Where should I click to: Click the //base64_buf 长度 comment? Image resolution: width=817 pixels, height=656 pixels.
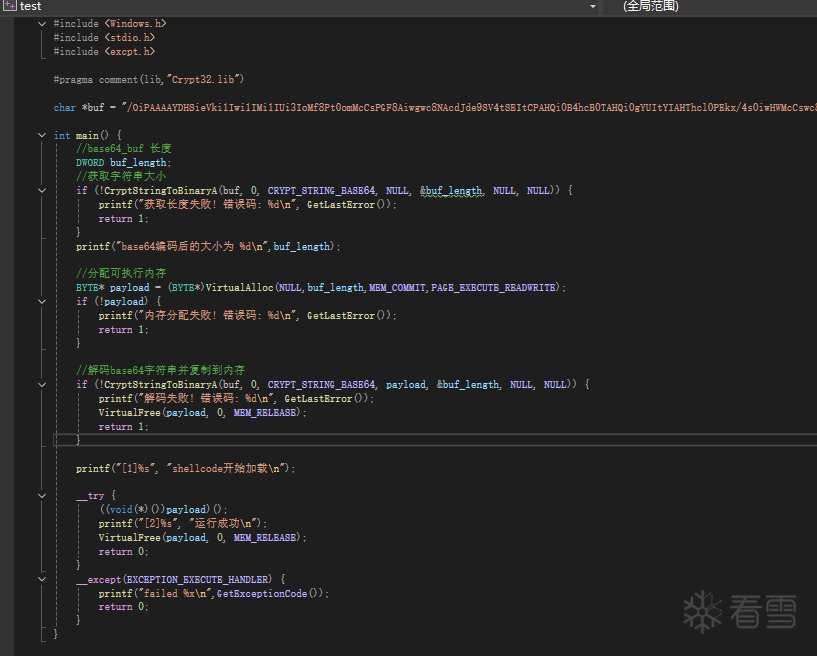123,148
